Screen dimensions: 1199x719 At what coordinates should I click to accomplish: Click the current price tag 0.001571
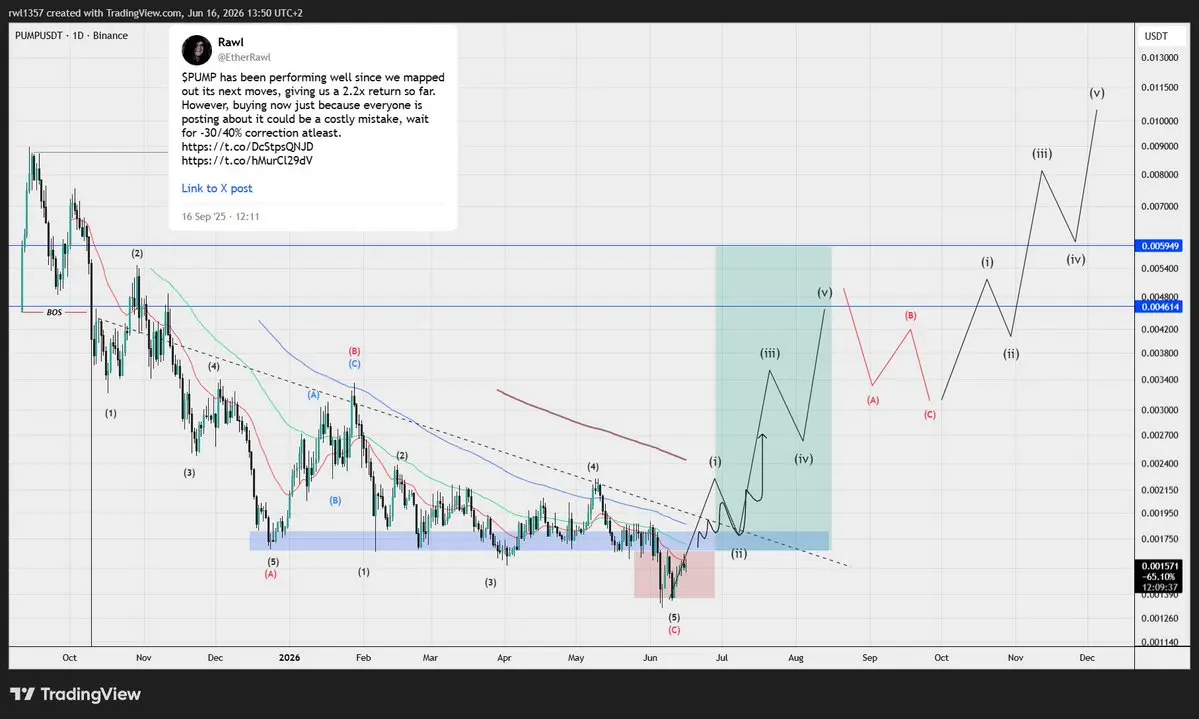[1160, 566]
